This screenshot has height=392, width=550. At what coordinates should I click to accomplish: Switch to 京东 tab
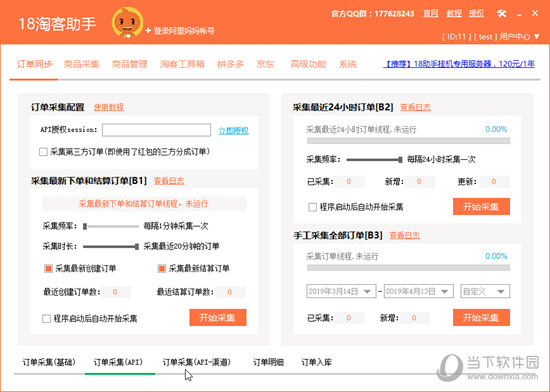pyautogui.click(x=266, y=64)
